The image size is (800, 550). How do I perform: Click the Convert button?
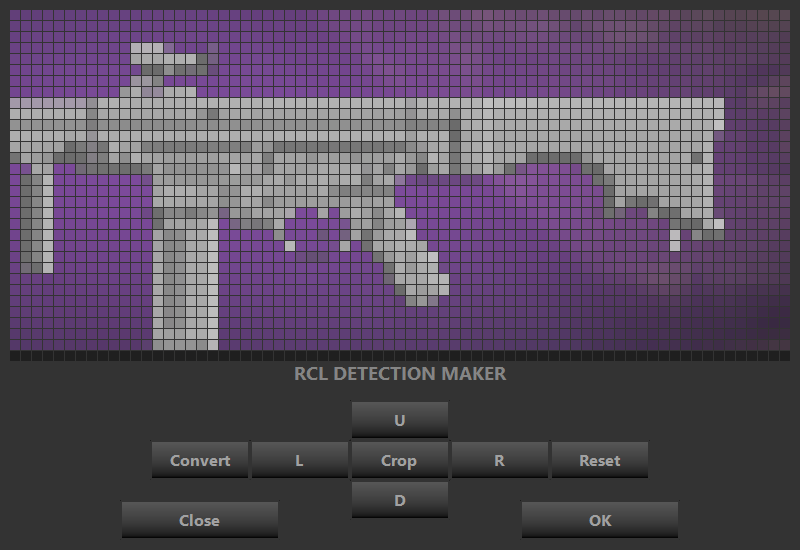click(x=200, y=460)
